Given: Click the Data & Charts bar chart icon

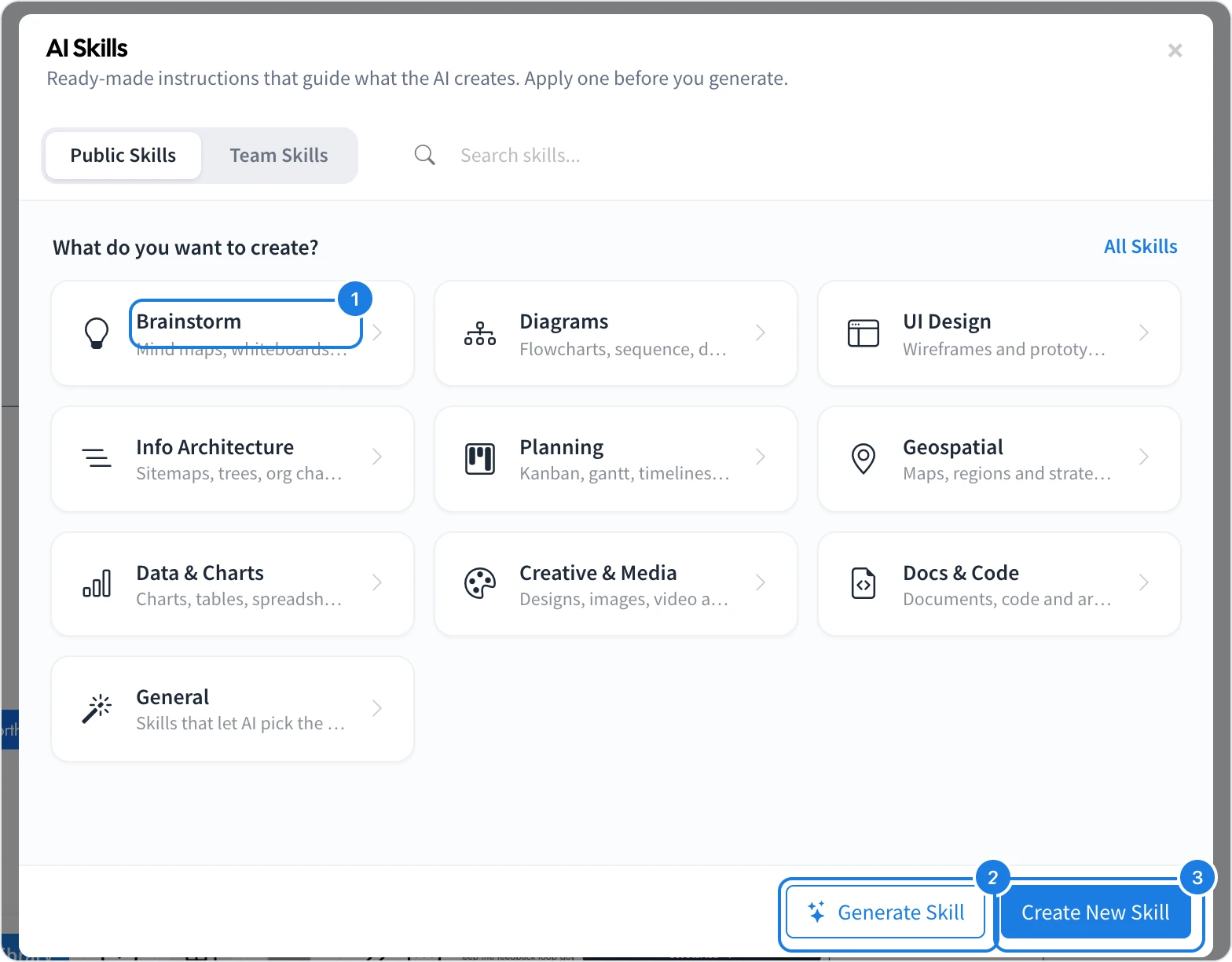Looking at the screenshot, I should click(97, 583).
